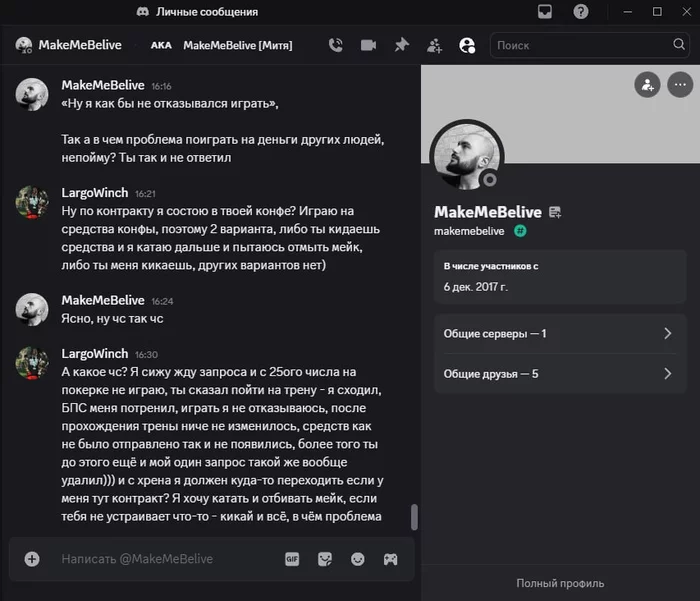Open the Discord inbox
700x601 pixels.
pos(545,12)
